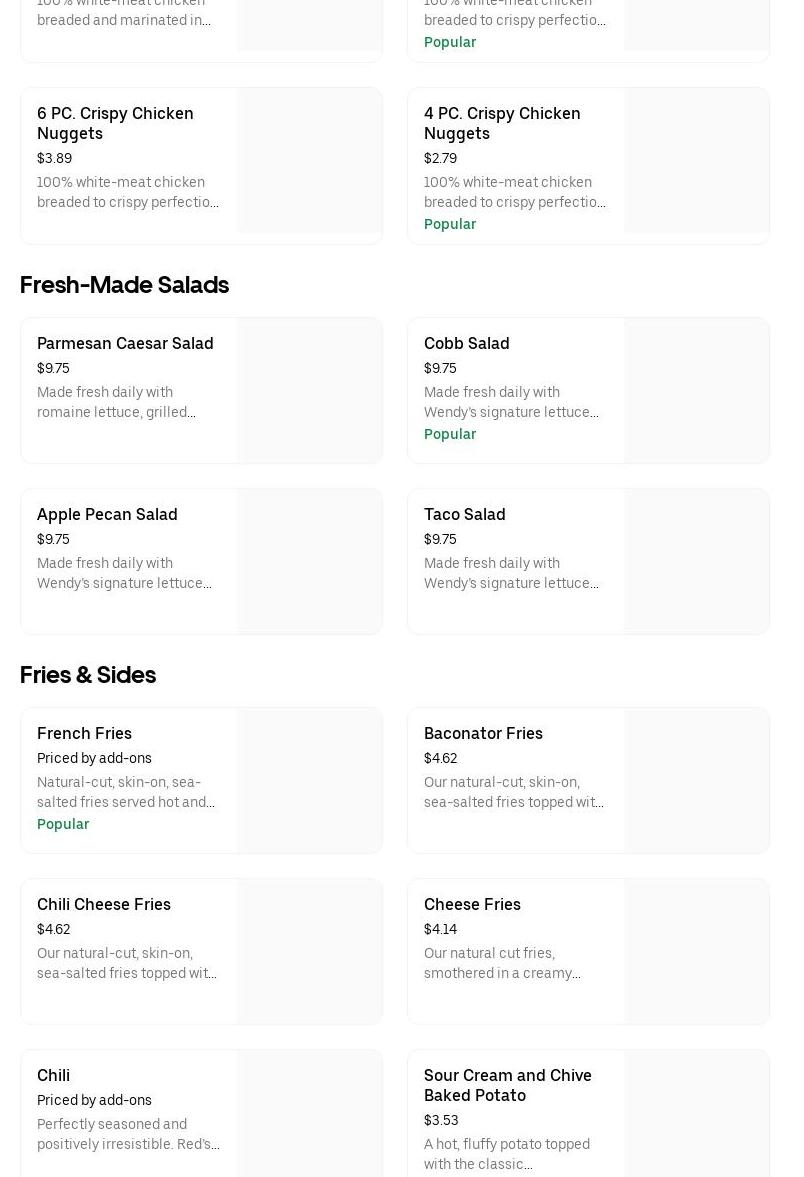804x1177 pixels.
Task: Click the Popular tag on French Fries
Action: 63,824
